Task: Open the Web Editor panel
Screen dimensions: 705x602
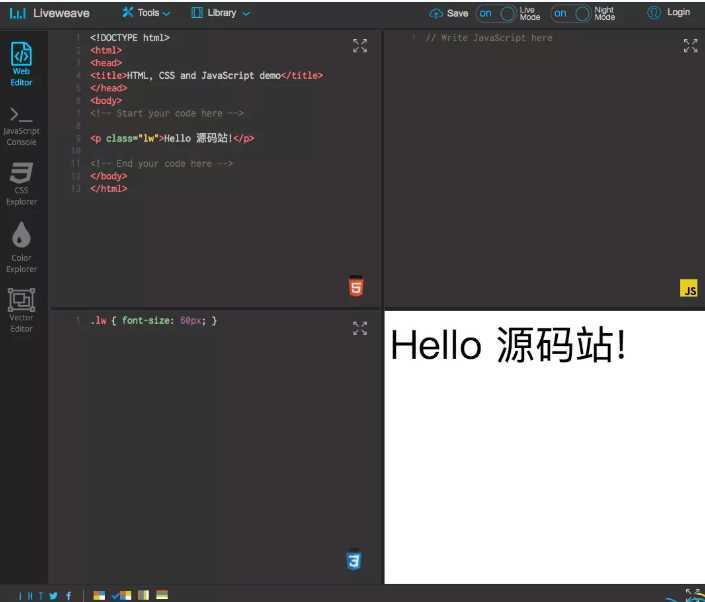Action: (21, 63)
